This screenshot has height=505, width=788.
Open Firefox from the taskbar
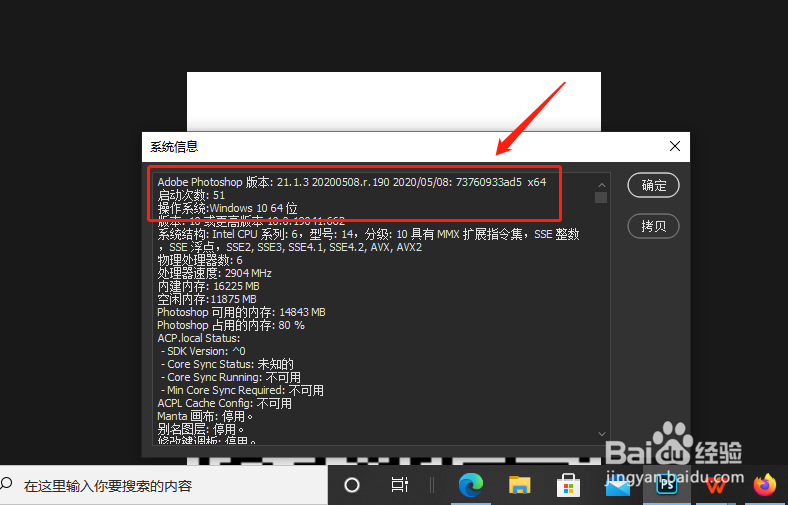coord(765,485)
